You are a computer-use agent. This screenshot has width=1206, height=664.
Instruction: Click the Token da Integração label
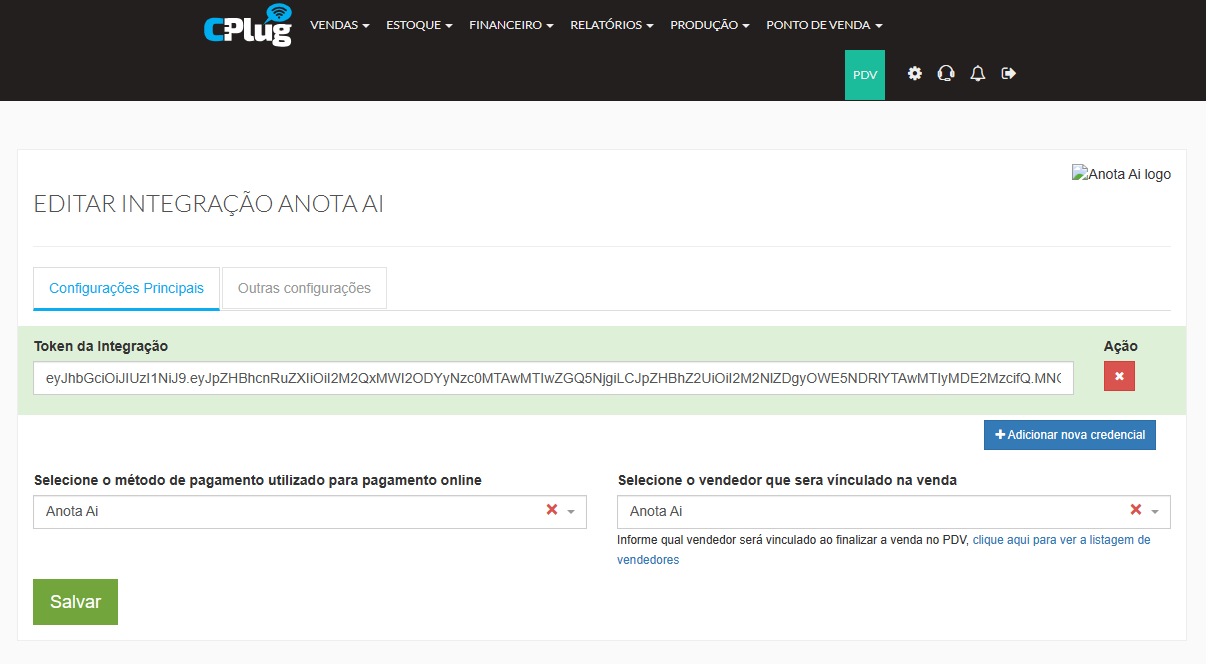tap(101, 346)
